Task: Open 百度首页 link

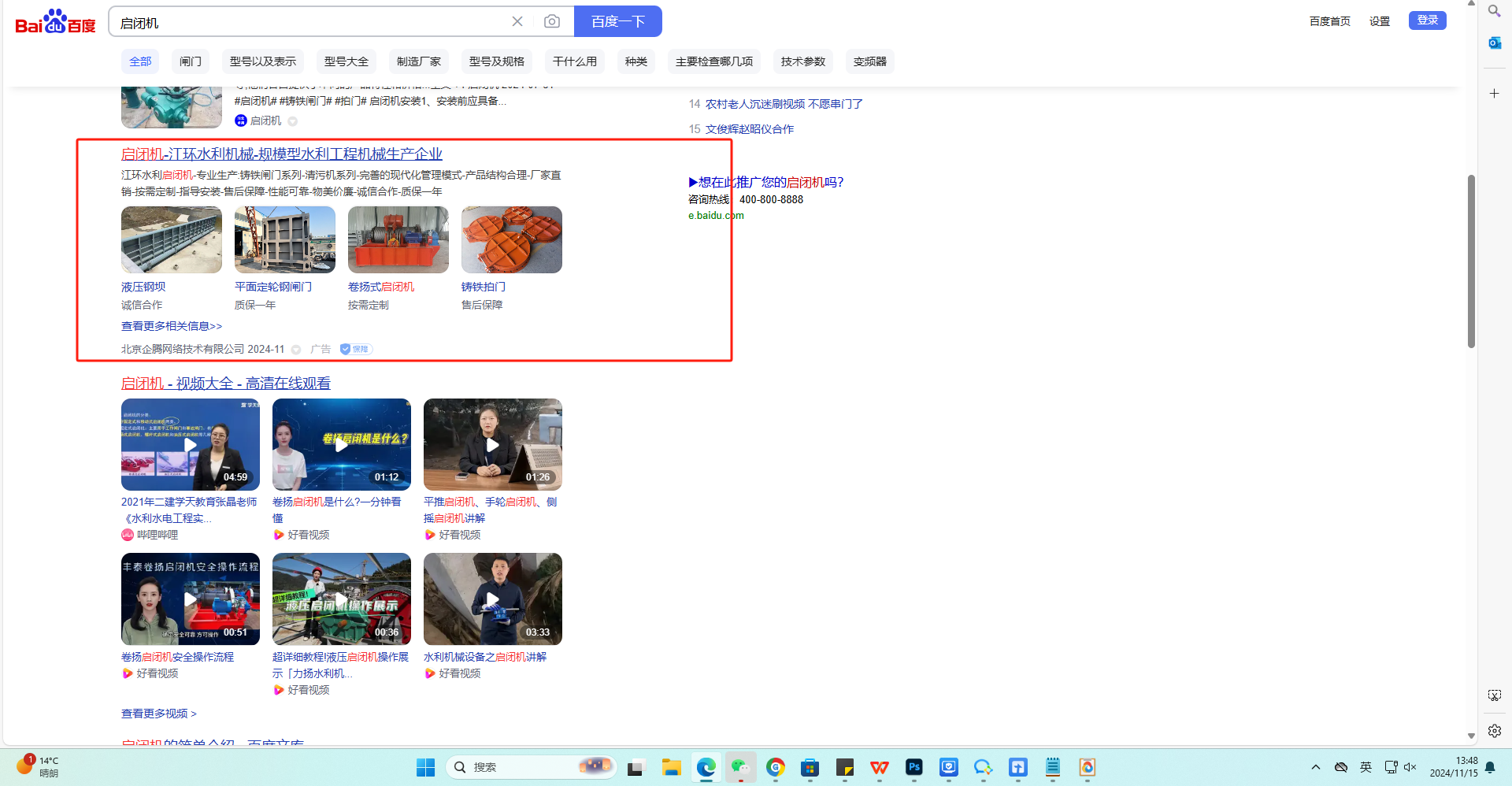Action: coord(1329,21)
